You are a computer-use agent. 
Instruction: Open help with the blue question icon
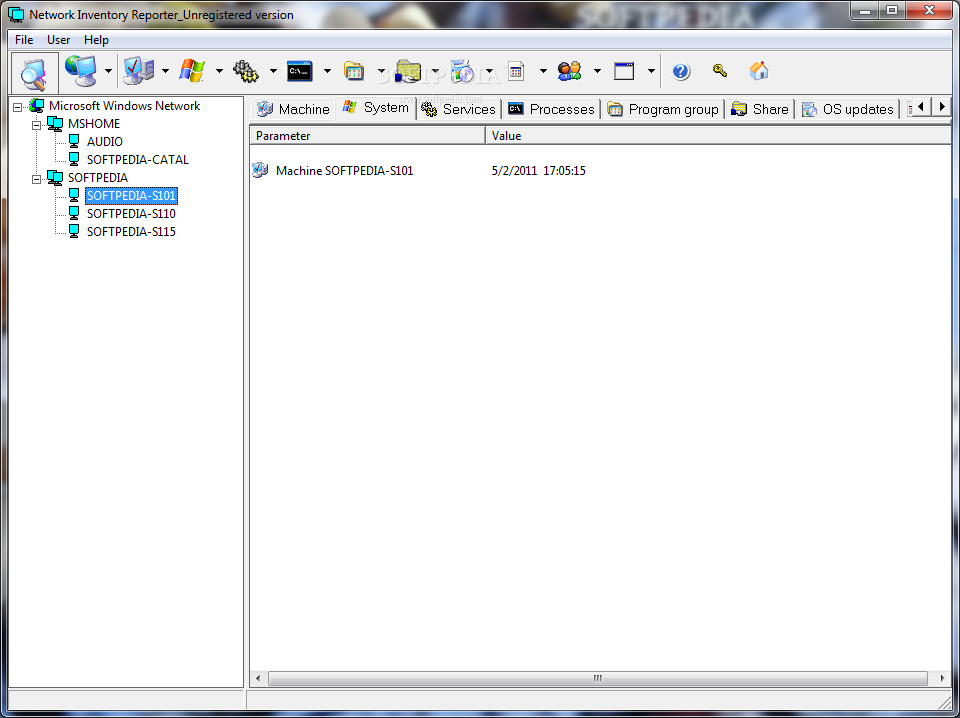681,71
